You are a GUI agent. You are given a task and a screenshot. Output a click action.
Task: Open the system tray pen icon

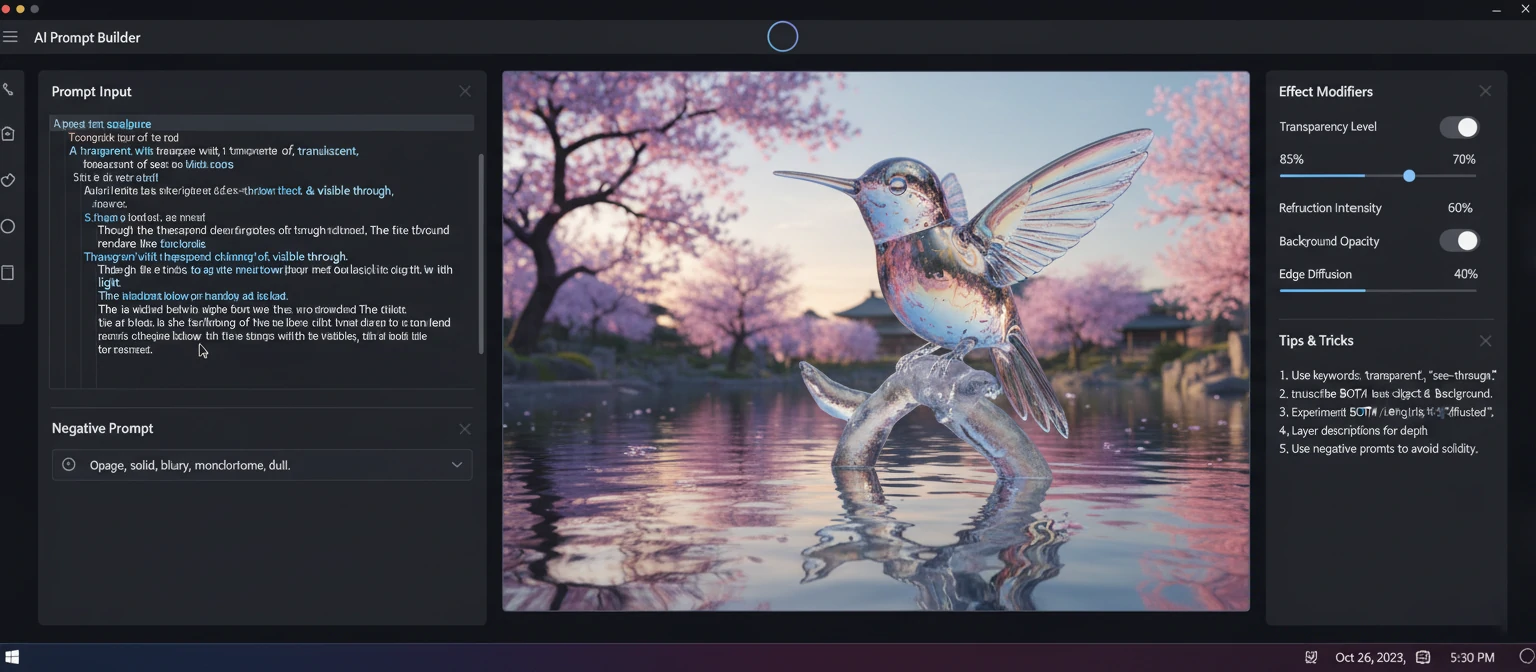[1312, 657]
